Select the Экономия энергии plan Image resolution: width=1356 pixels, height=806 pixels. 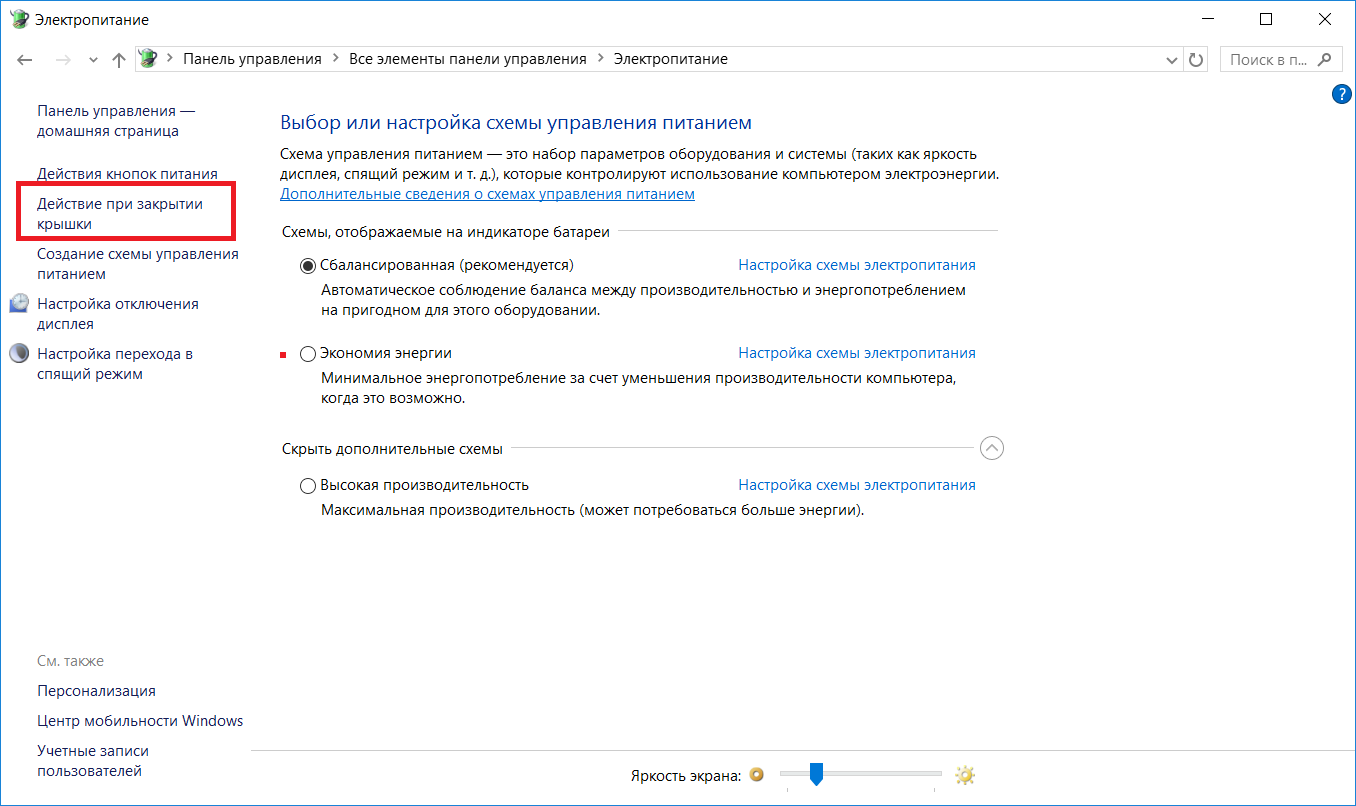point(308,354)
